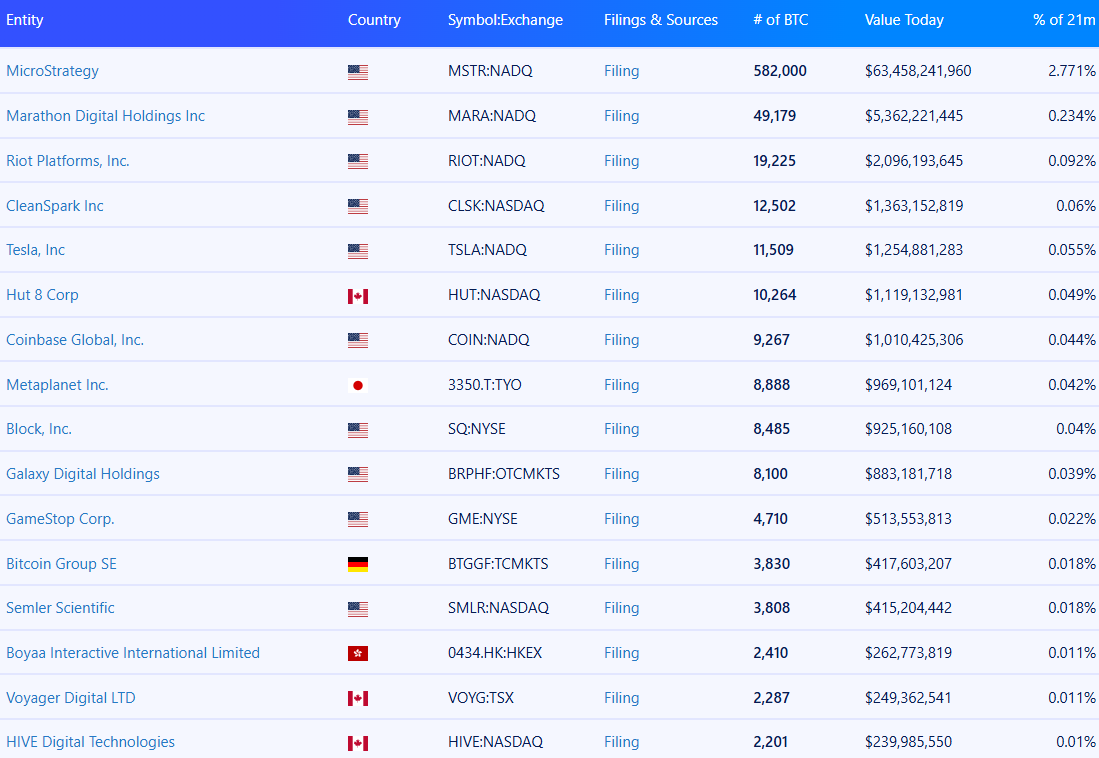
Task: Click the US flag in the MicroStrategy row
Action: coord(357,72)
